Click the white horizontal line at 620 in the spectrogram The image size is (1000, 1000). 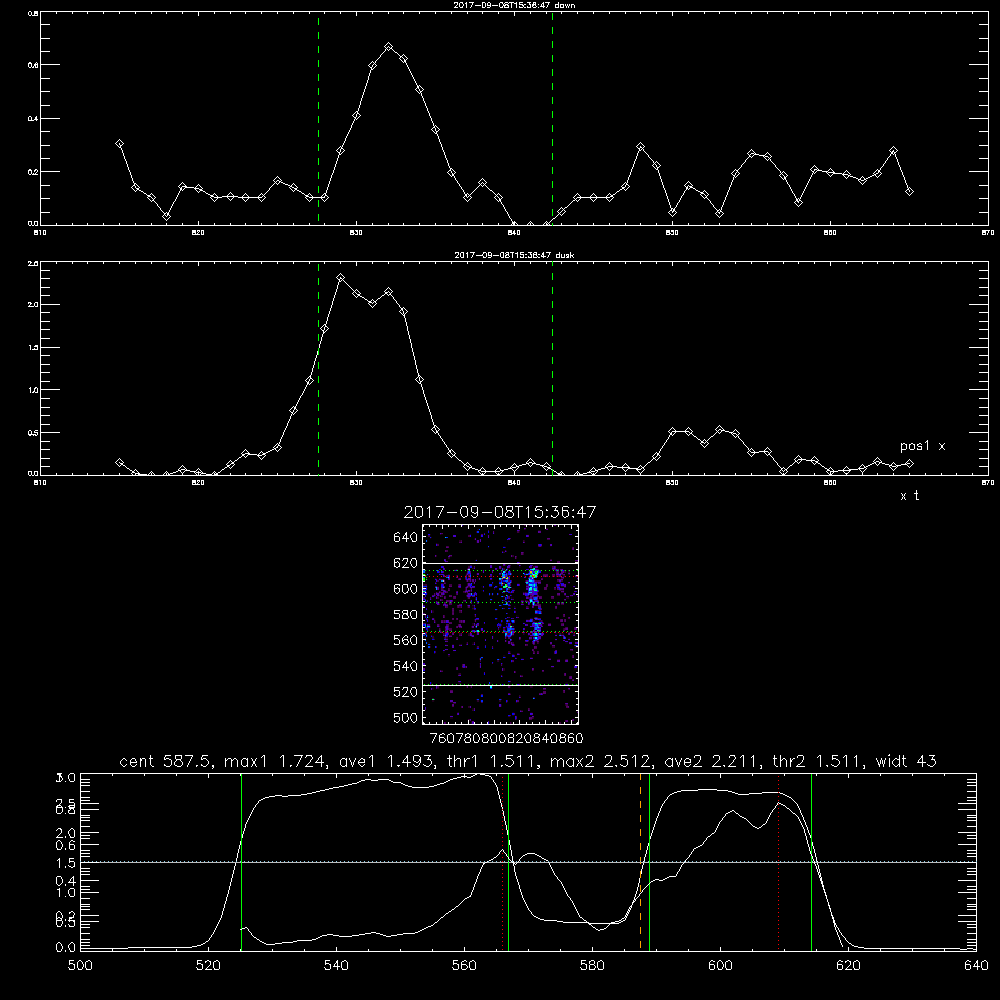501,563
